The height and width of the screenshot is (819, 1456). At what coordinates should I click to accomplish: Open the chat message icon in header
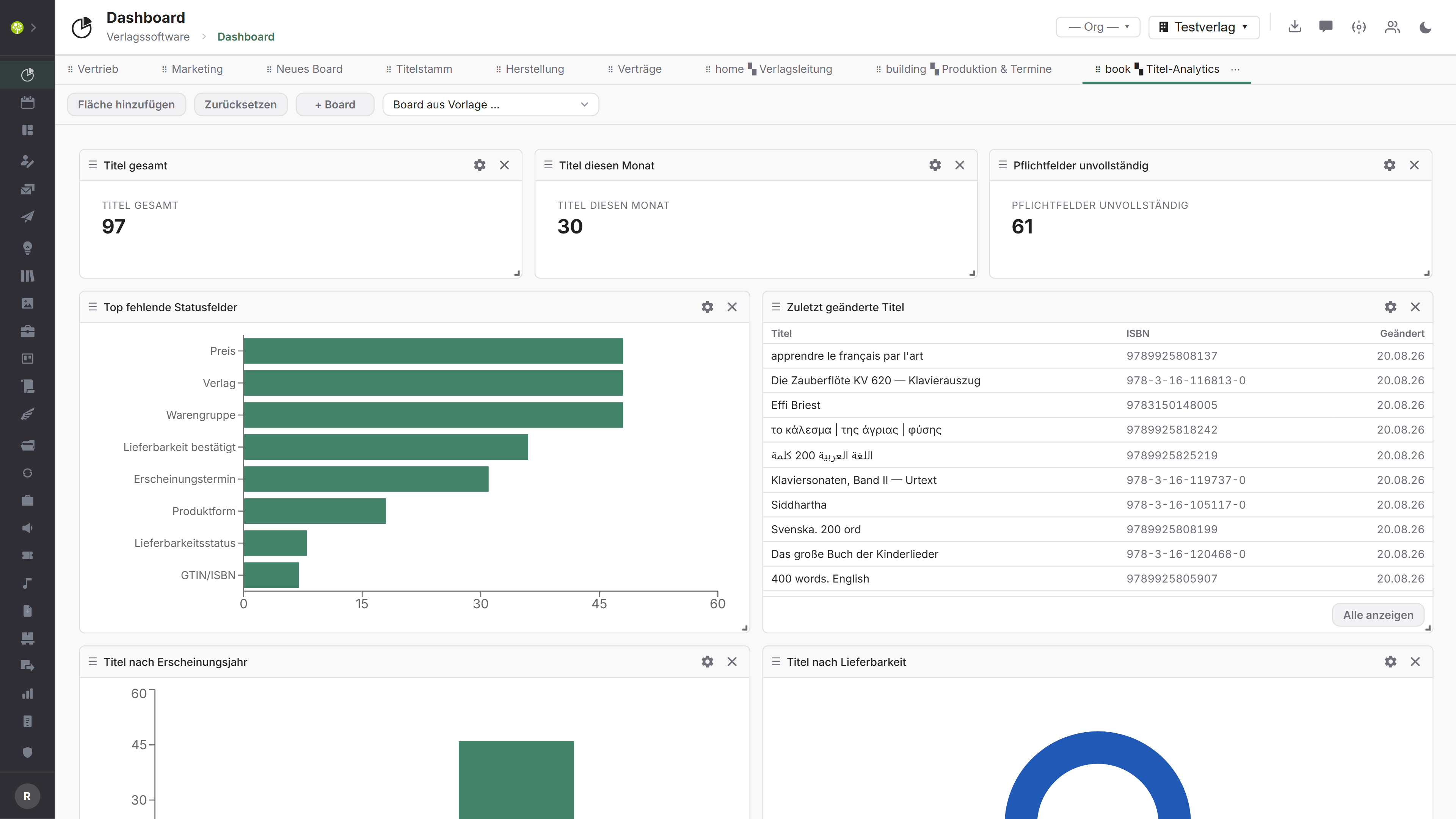(1326, 27)
